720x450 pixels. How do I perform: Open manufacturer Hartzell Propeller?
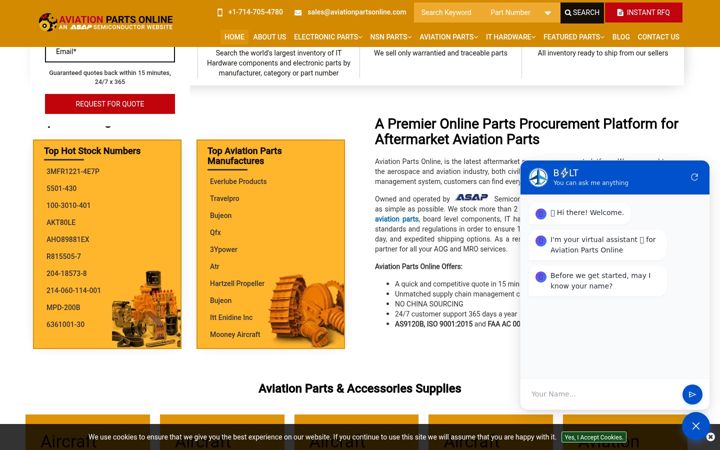click(x=237, y=283)
